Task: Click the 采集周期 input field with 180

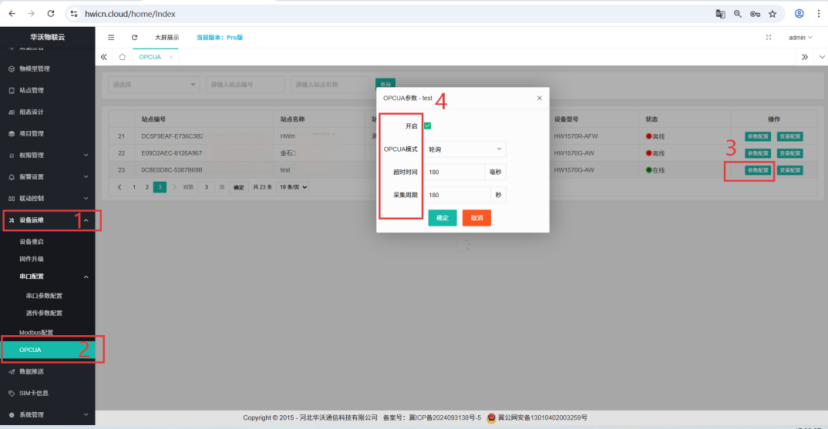Action: pyautogui.click(x=457, y=195)
